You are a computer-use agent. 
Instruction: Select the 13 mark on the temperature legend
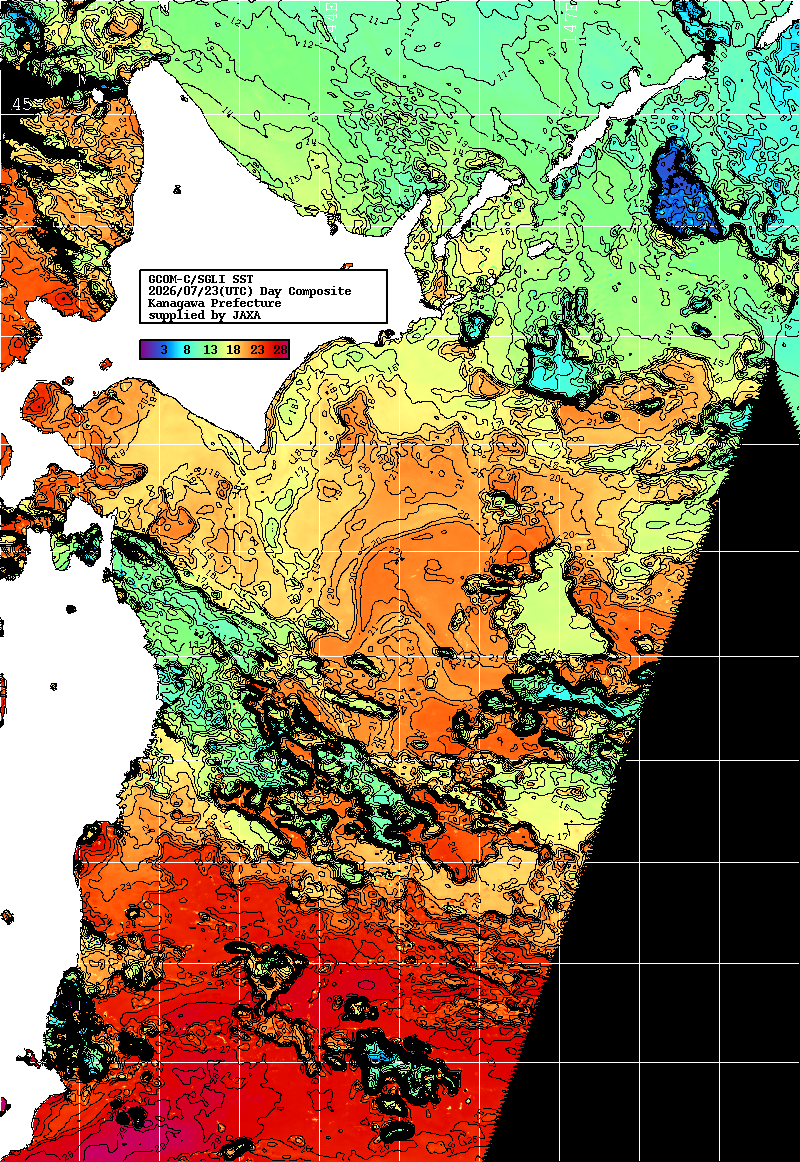point(210,350)
